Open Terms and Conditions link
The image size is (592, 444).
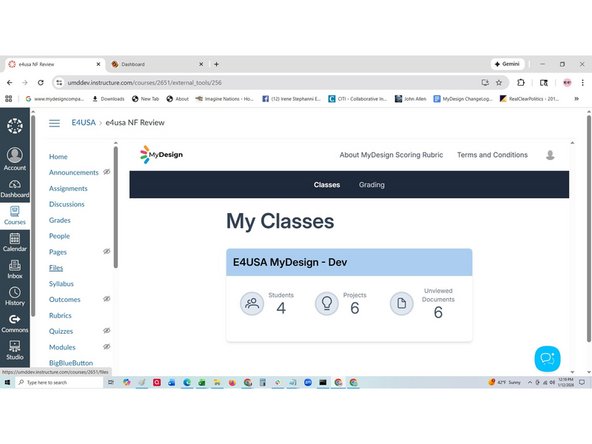pyautogui.click(x=492, y=155)
